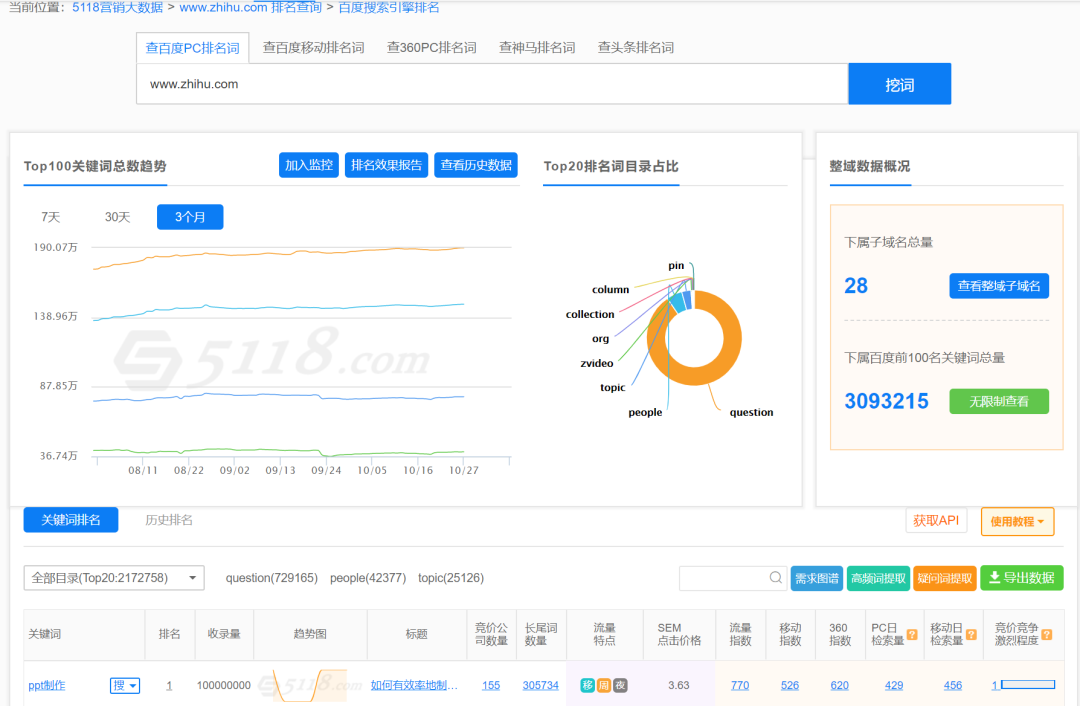Switch to 查百度移动排名词 tab

pyautogui.click(x=313, y=48)
